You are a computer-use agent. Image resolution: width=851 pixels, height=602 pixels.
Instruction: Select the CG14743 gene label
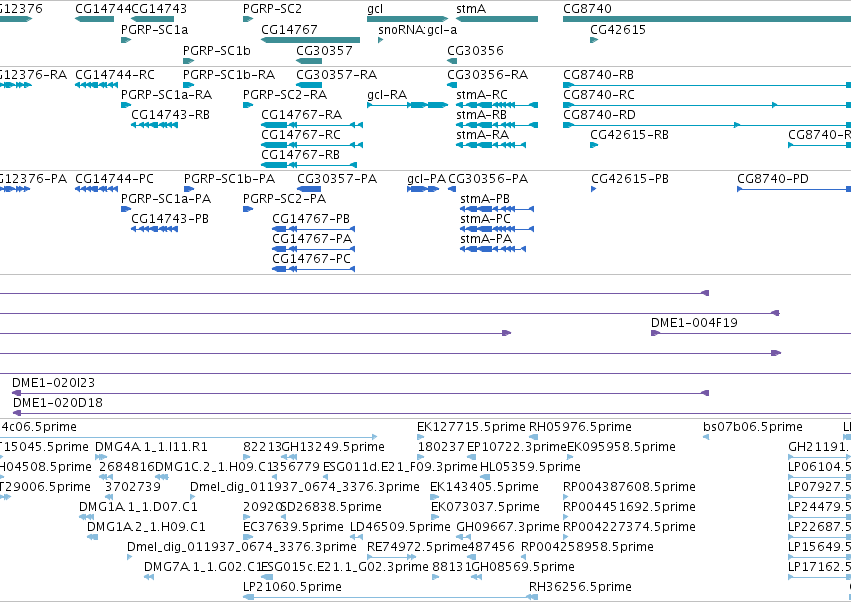[x=159, y=9]
